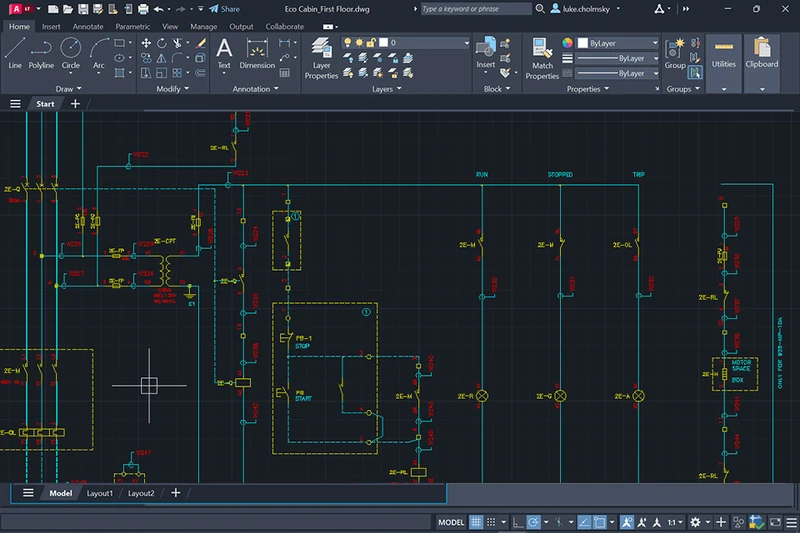The width and height of the screenshot is (800, 533).
Task: Click the Share button
Action: click(x=225, y=8)
